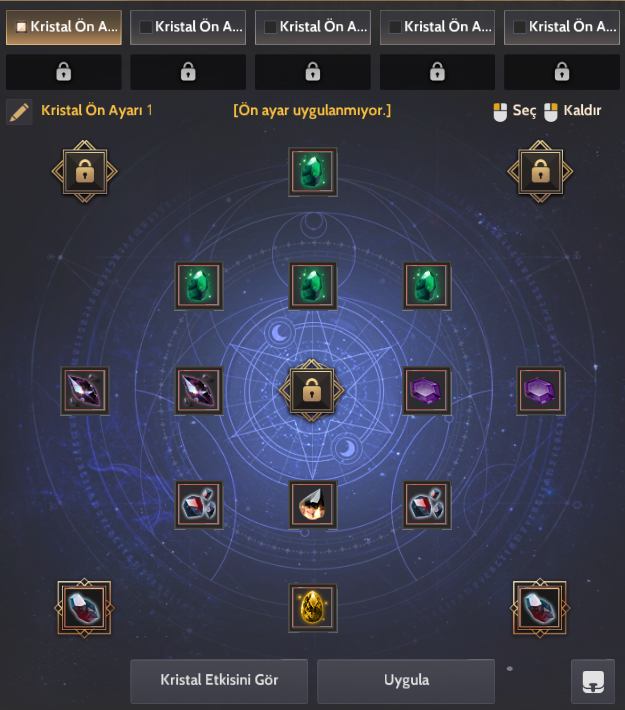The width and height of the screenshot is (625, 710).
Task: Select the flame-tipped crystal in the lower middle
Action: point(312,504)
